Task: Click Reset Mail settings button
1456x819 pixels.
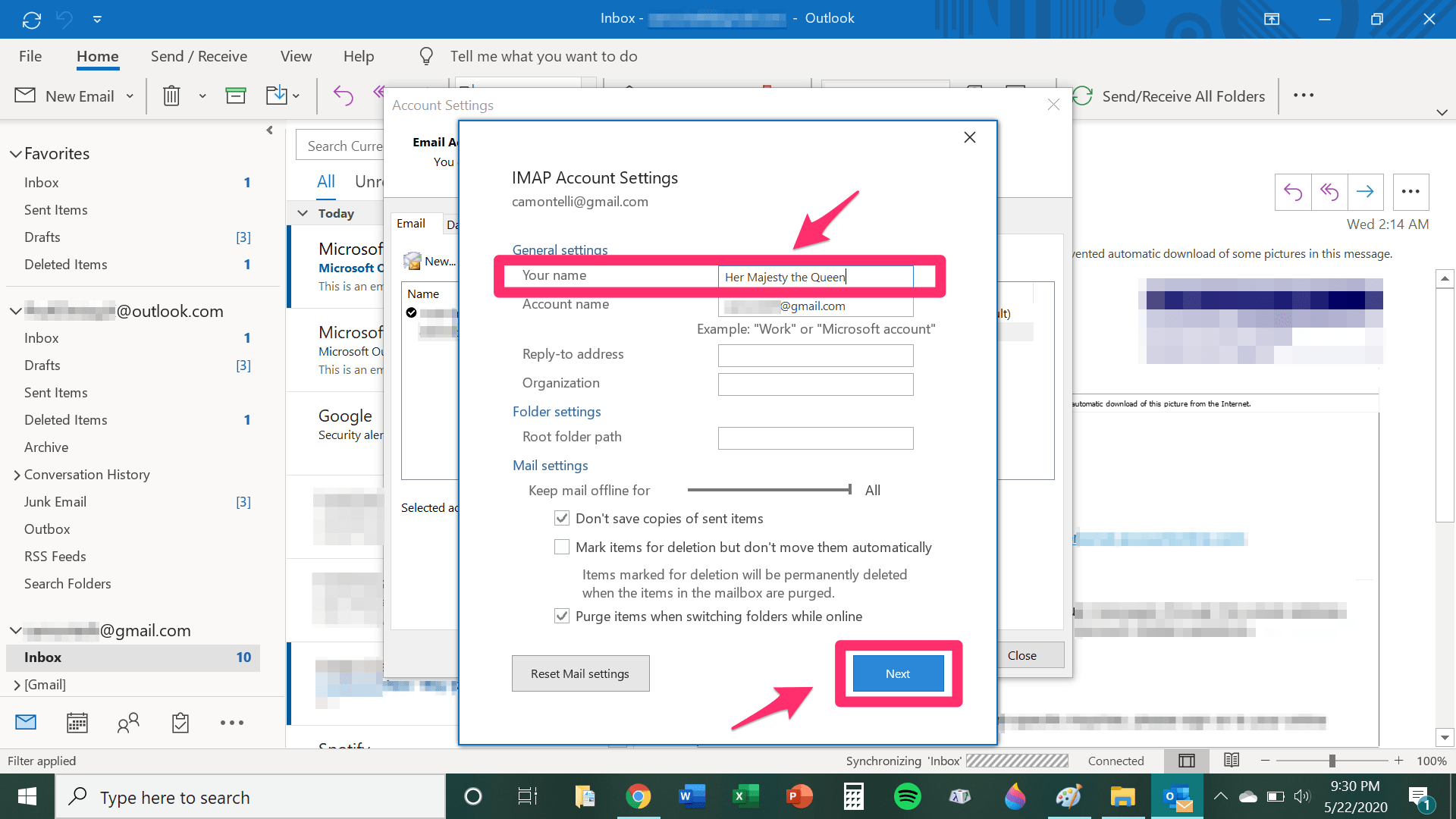Action: pos(580,673)
